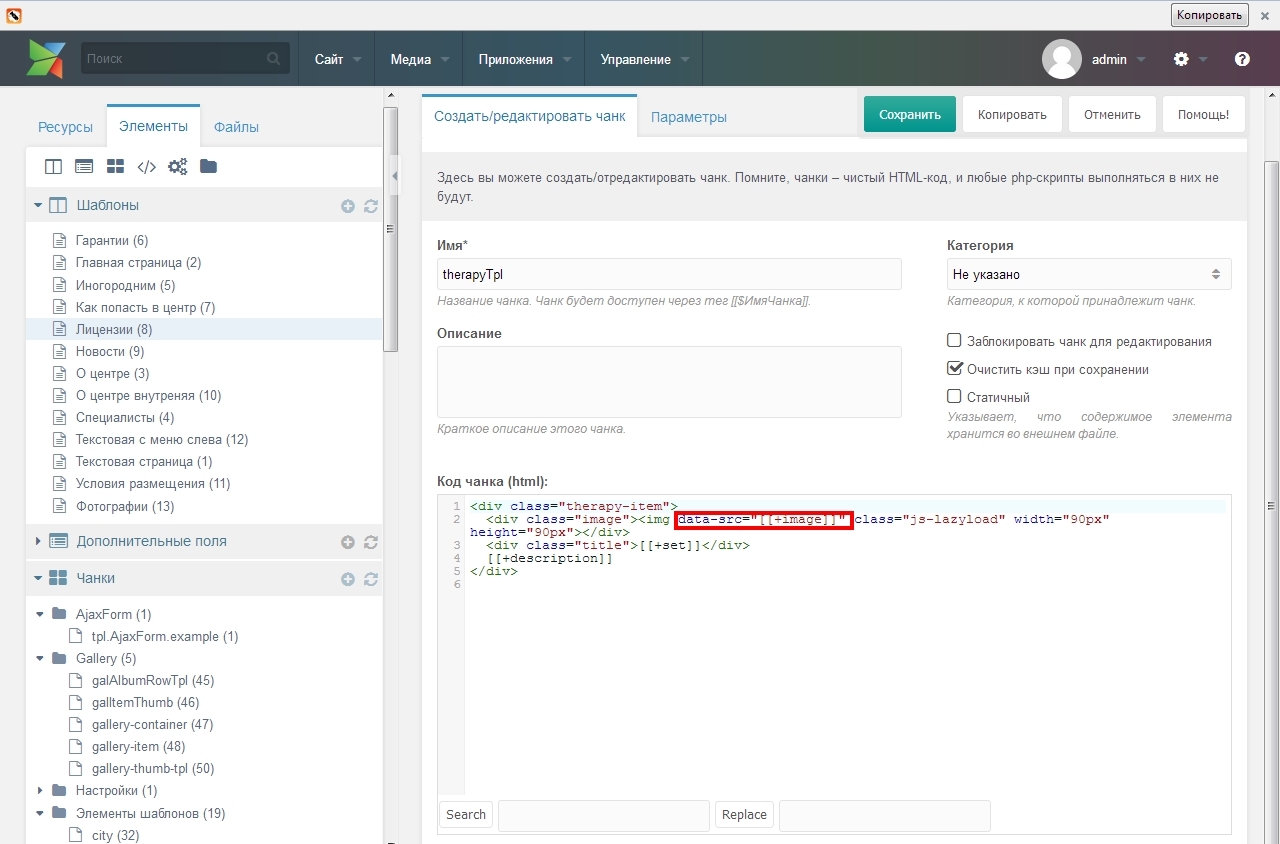
Task: Click the Replace button under code editor
Action: point(744,815)
